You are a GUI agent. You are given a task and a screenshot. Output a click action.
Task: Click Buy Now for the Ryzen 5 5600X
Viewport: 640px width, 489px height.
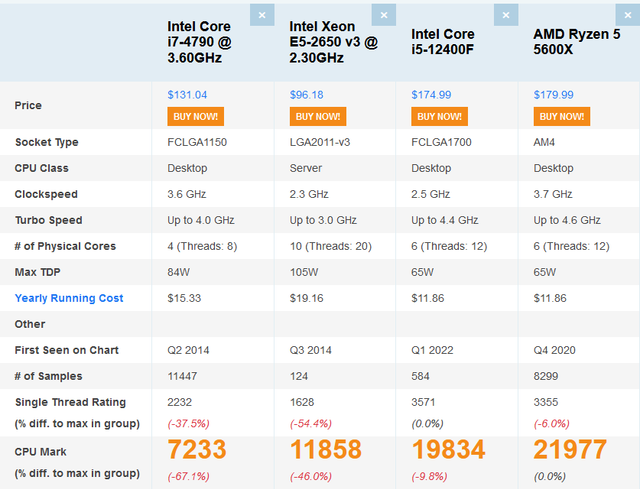tap(562, 116)
